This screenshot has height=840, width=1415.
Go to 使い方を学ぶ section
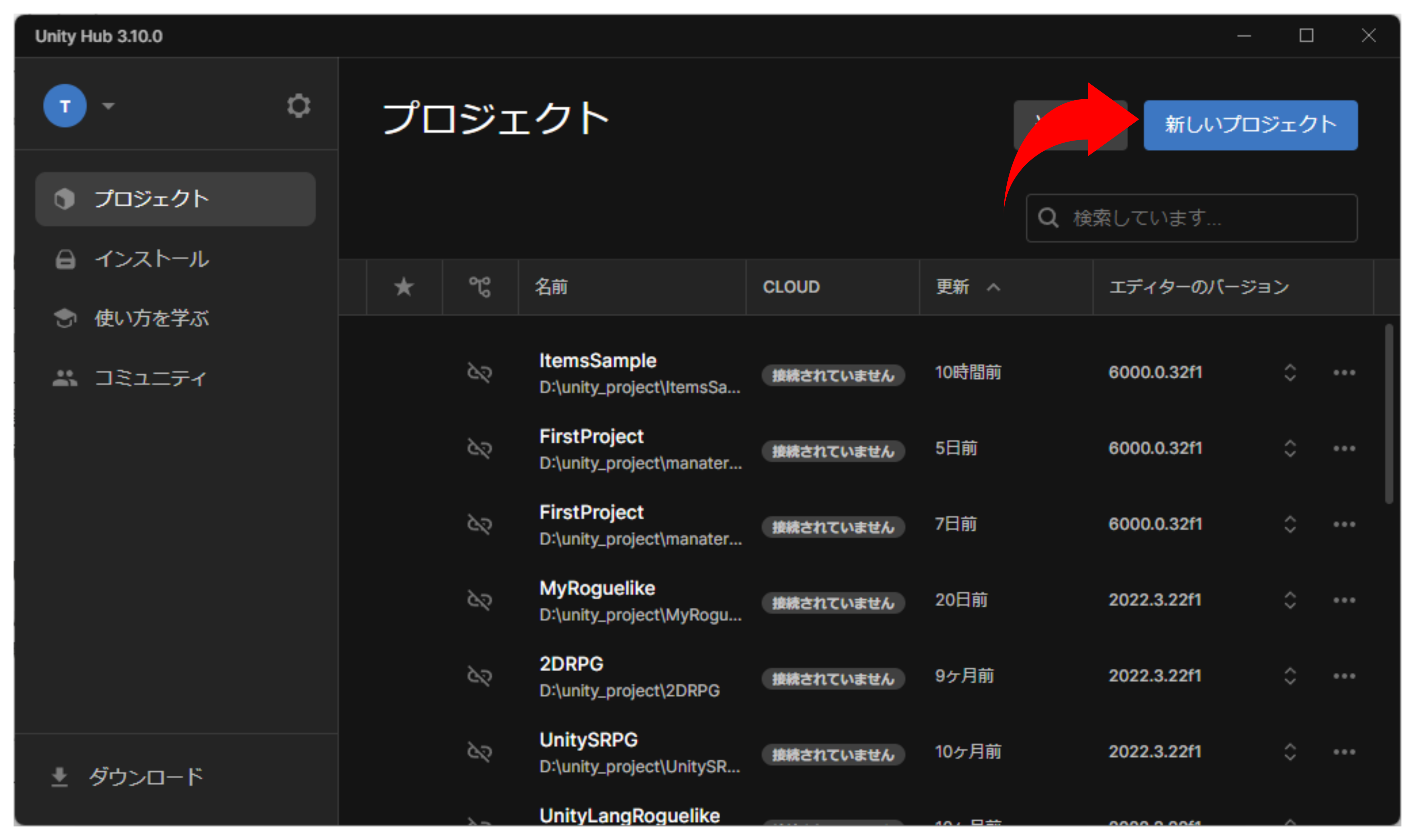click(152, 318)
